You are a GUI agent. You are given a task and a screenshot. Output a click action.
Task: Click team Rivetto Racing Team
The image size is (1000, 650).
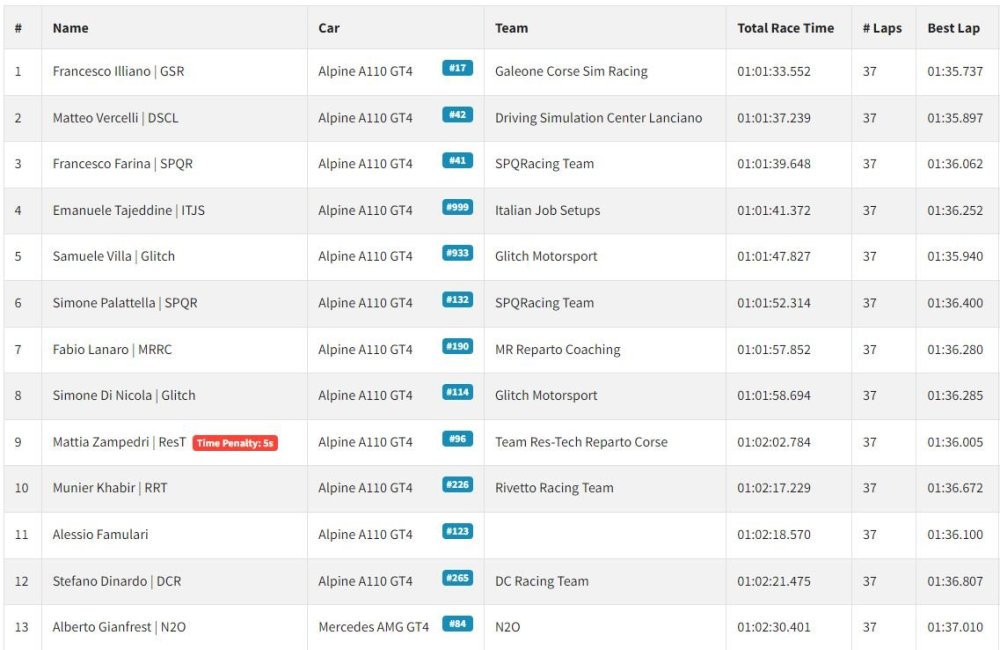coord(554,488)
